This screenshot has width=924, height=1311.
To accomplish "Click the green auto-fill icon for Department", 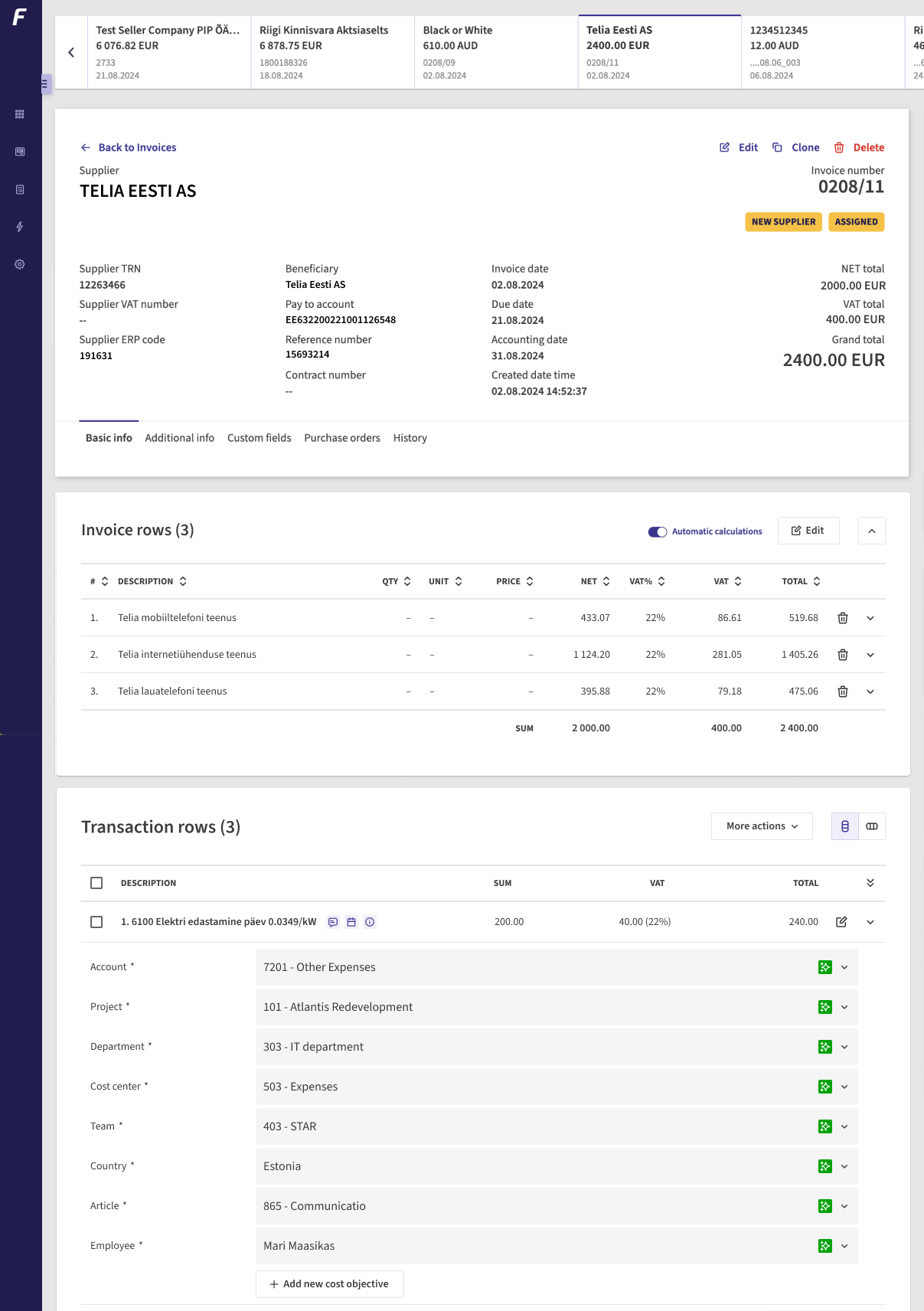I will coord(825,1047).
